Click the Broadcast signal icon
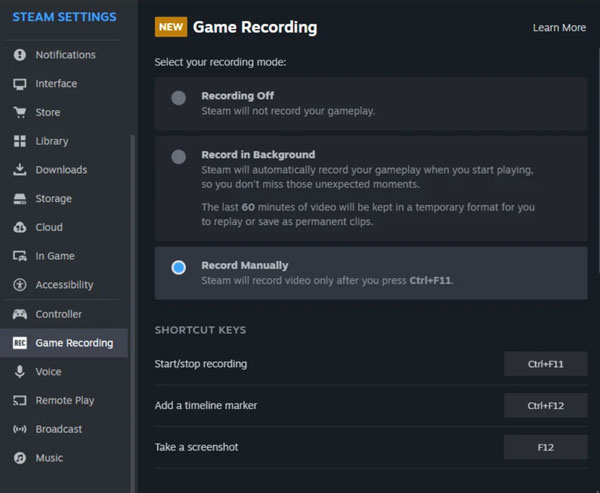Image resolution: width=600 pixels, height=493 pixels. click(20, 429)
